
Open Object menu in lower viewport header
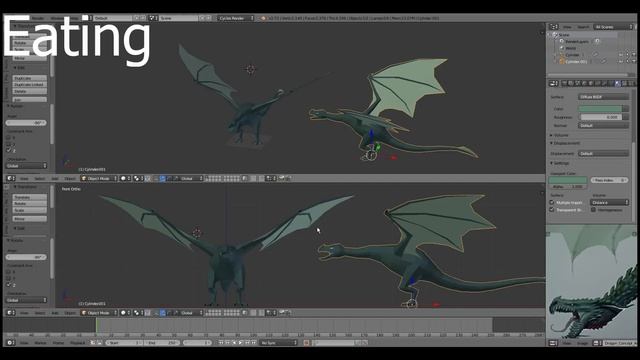(70, 313)
